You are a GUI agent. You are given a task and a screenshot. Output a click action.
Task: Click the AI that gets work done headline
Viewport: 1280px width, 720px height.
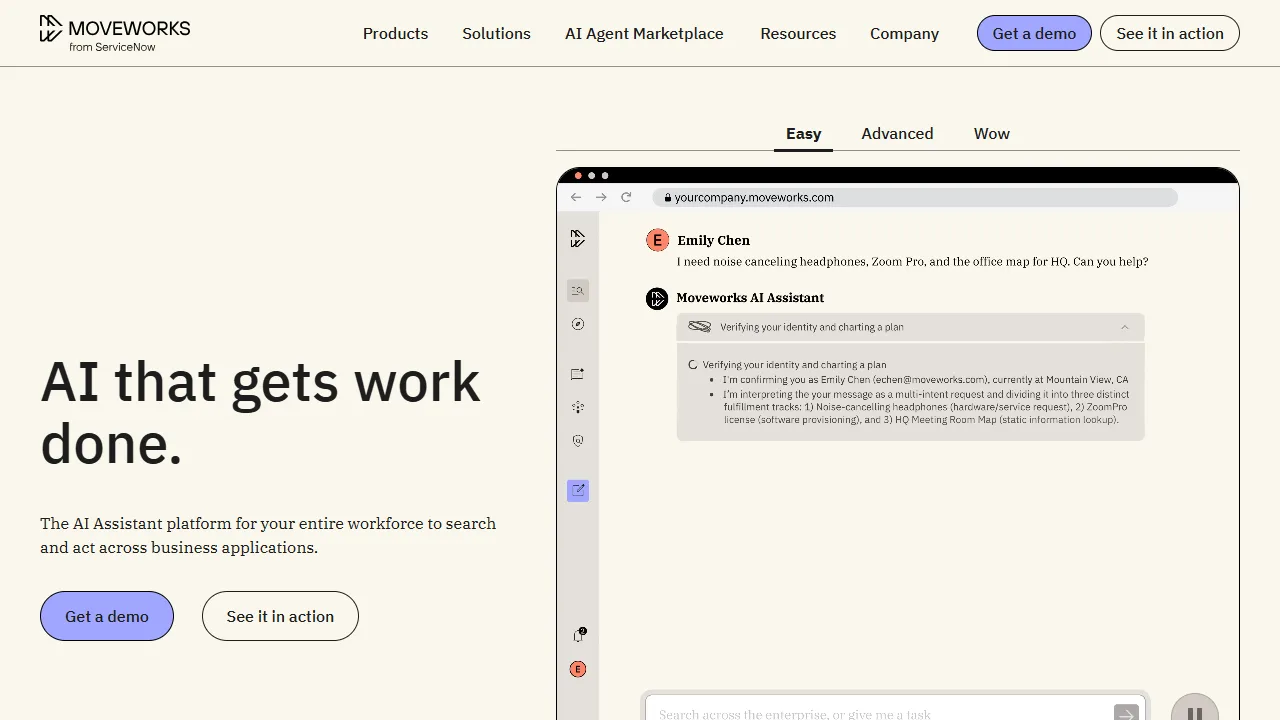pyautogui.click(x=260, y=412)
